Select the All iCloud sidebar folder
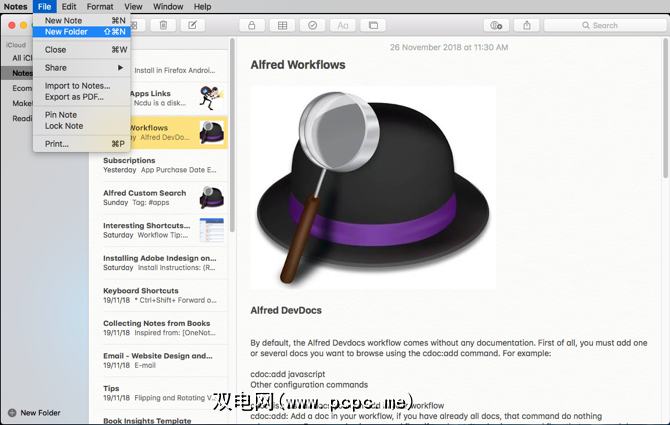670x425 pixels. pos(22,58)
